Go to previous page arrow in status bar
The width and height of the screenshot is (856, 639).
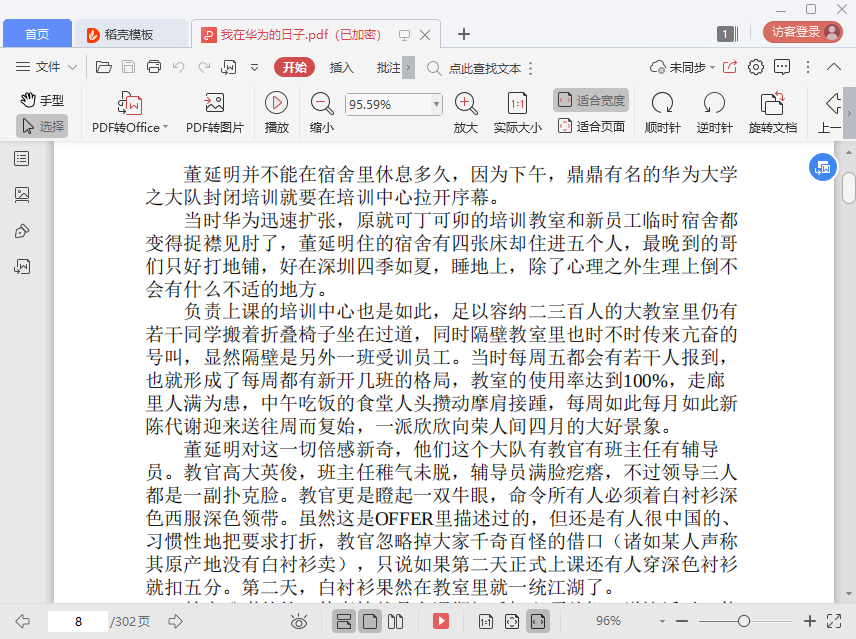[x=22, y=621]
